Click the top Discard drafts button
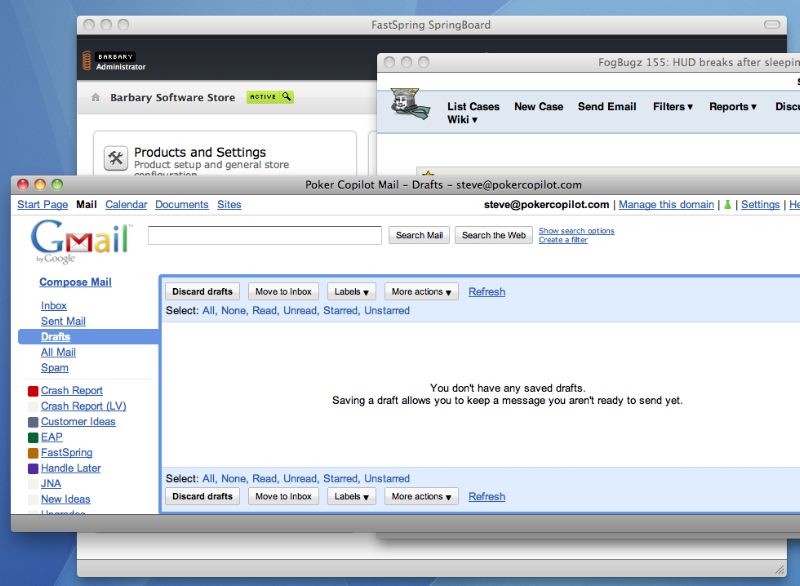 [x=203, y=292]
